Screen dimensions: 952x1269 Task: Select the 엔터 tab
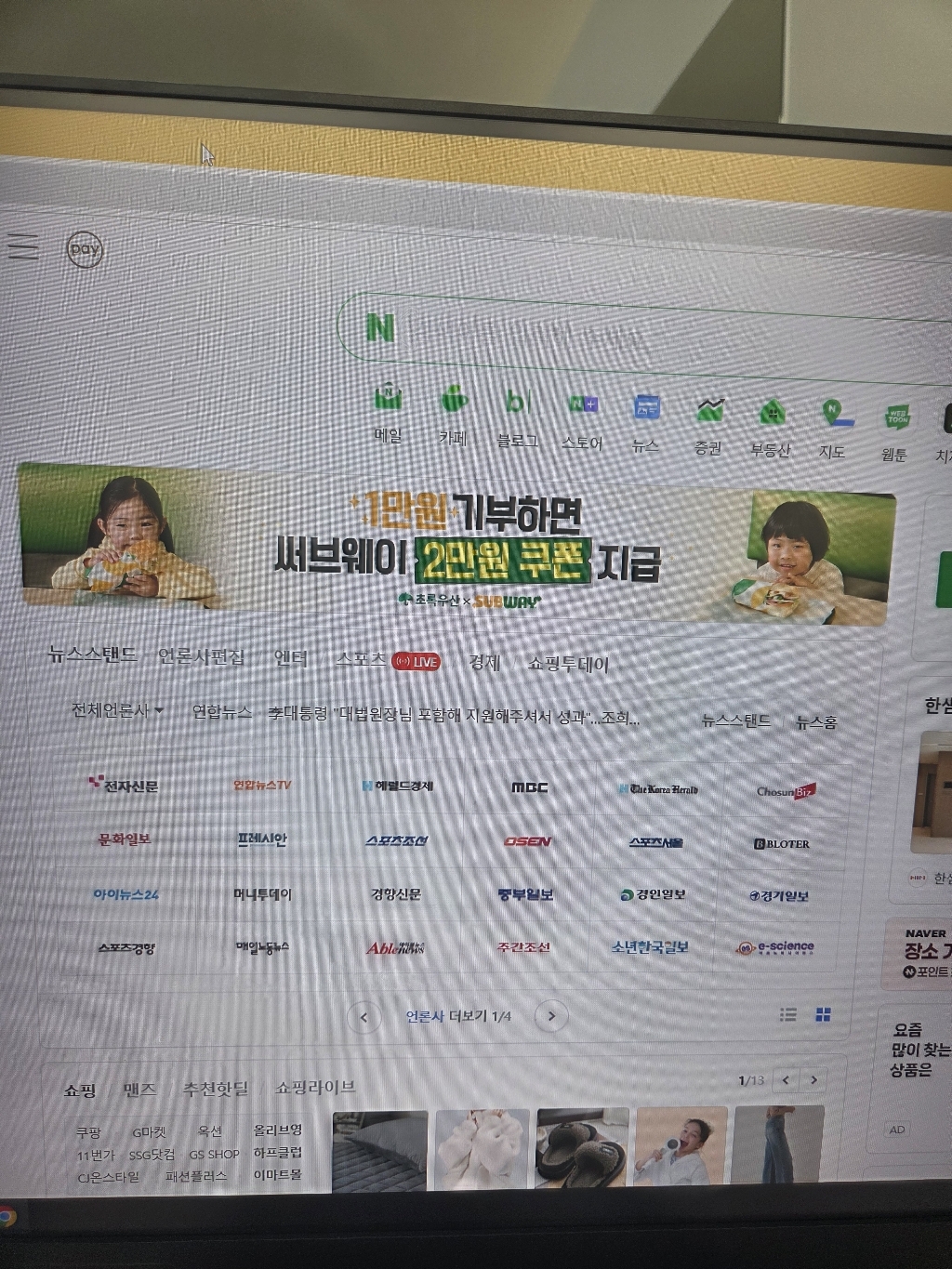point(291,657)
